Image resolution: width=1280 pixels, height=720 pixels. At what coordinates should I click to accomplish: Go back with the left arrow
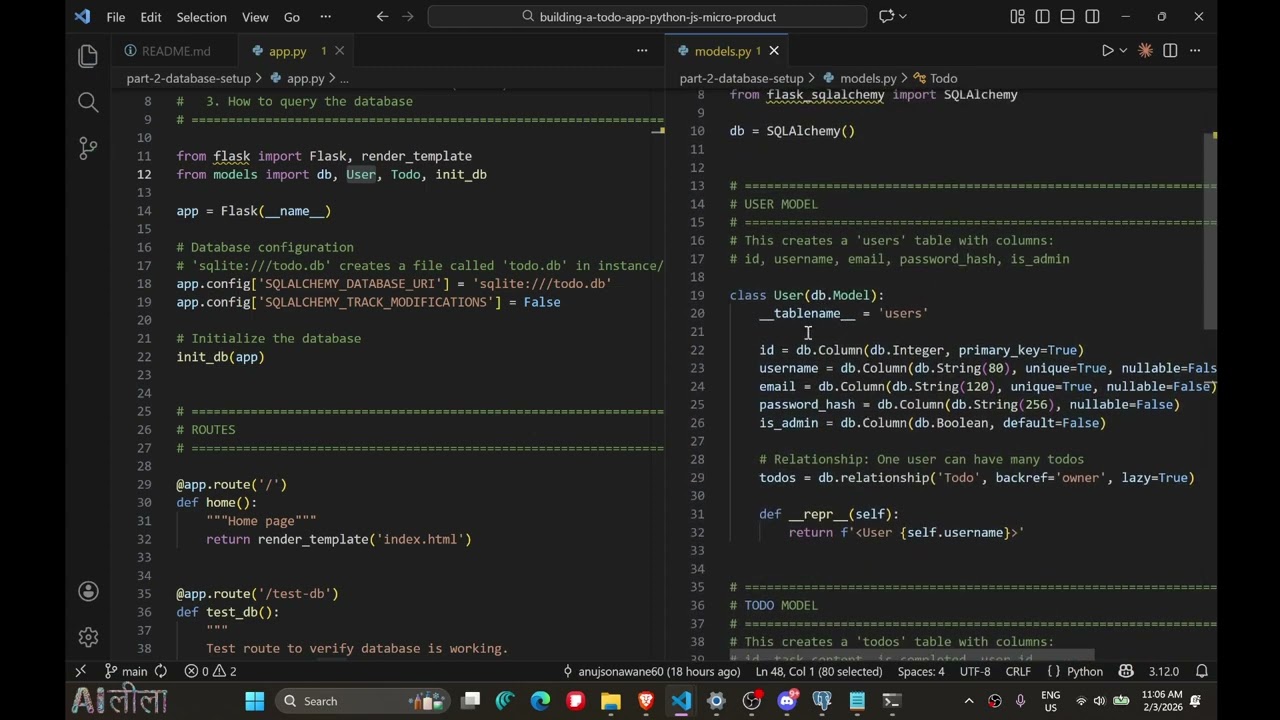[x=382, y=17]
